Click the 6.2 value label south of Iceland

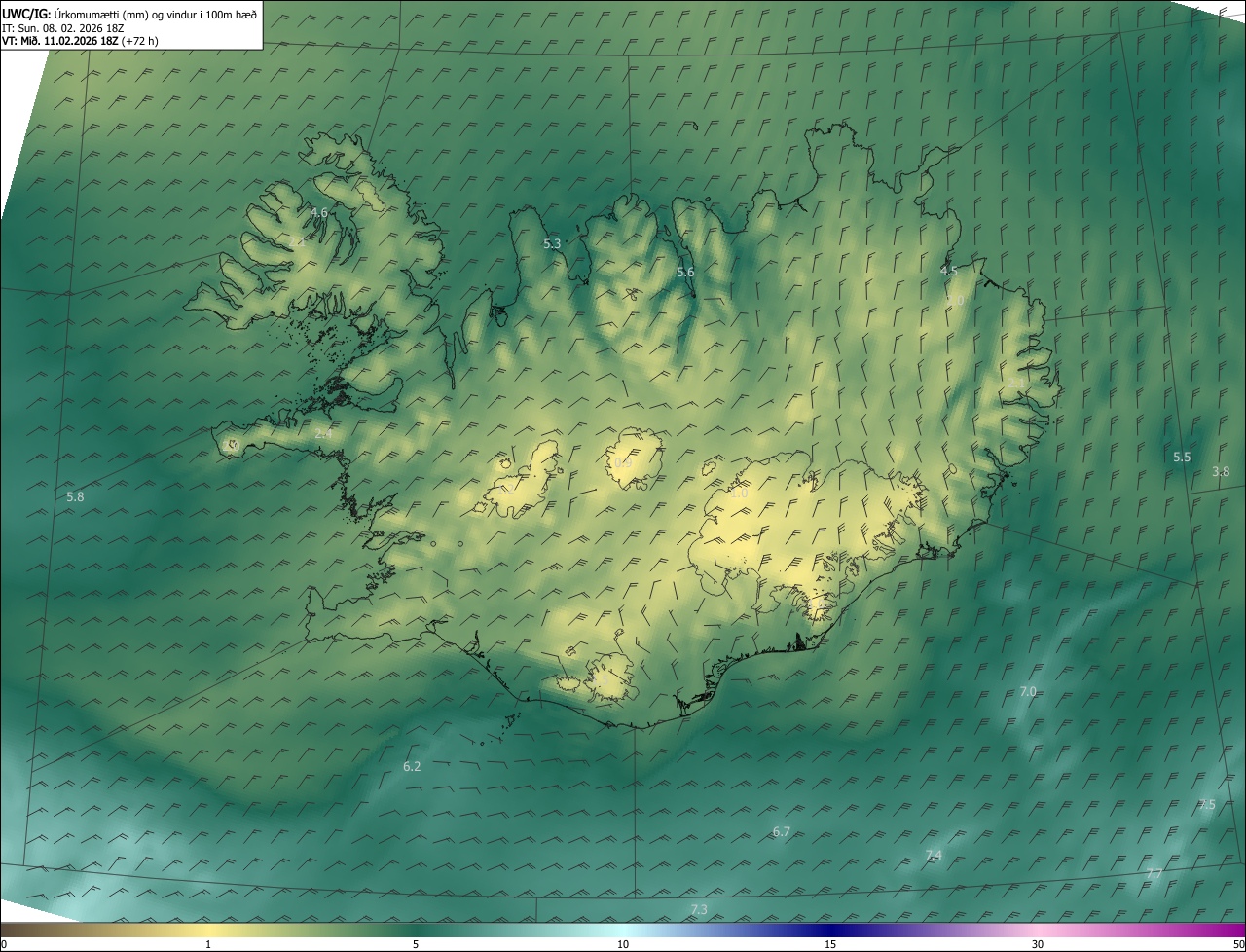(x=412, y=766)
